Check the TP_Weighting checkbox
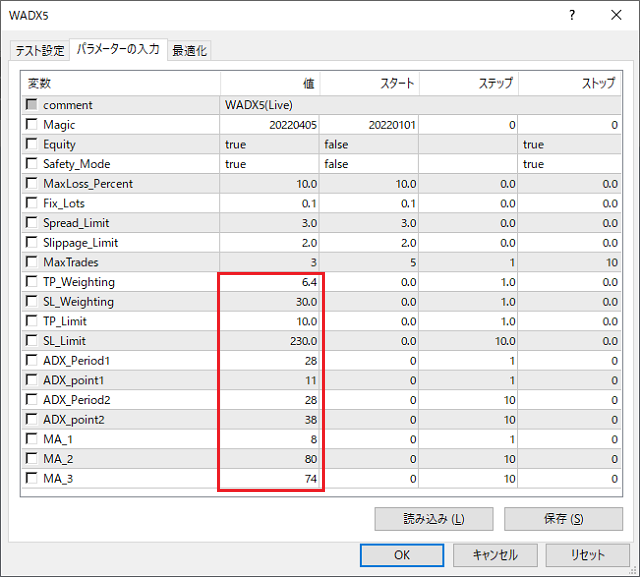640x577 pixels. [31, 281]
